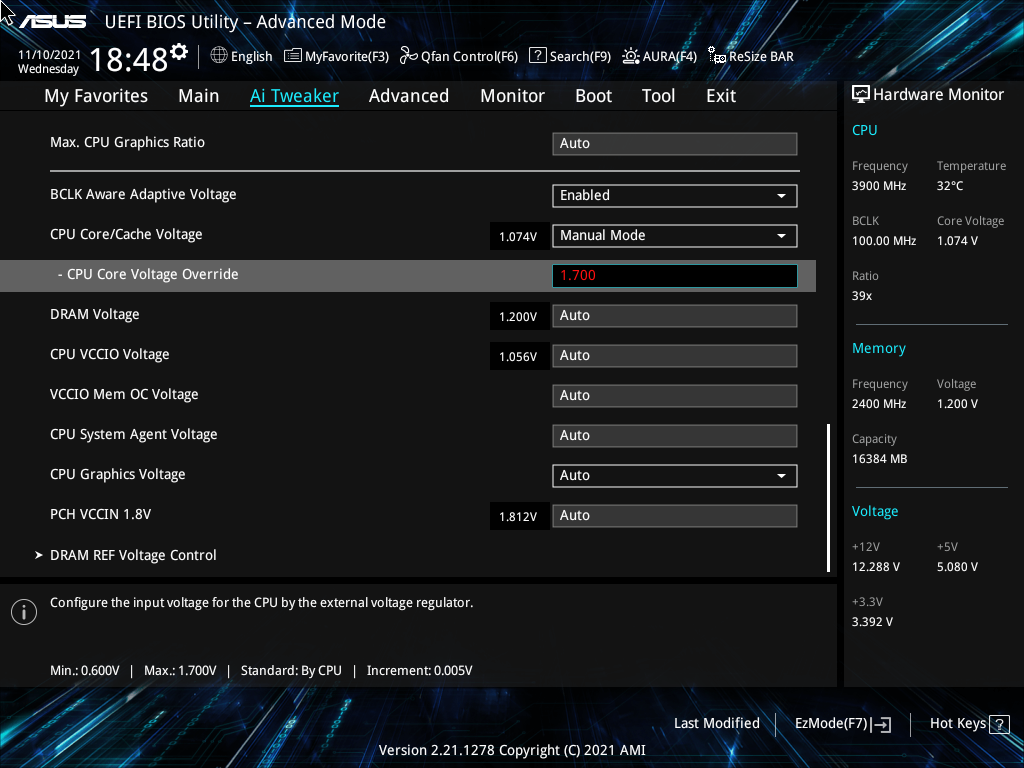1024x768 pixels.
Task: Click VCCIO Mem OC Voltage field
Action: 675,396
